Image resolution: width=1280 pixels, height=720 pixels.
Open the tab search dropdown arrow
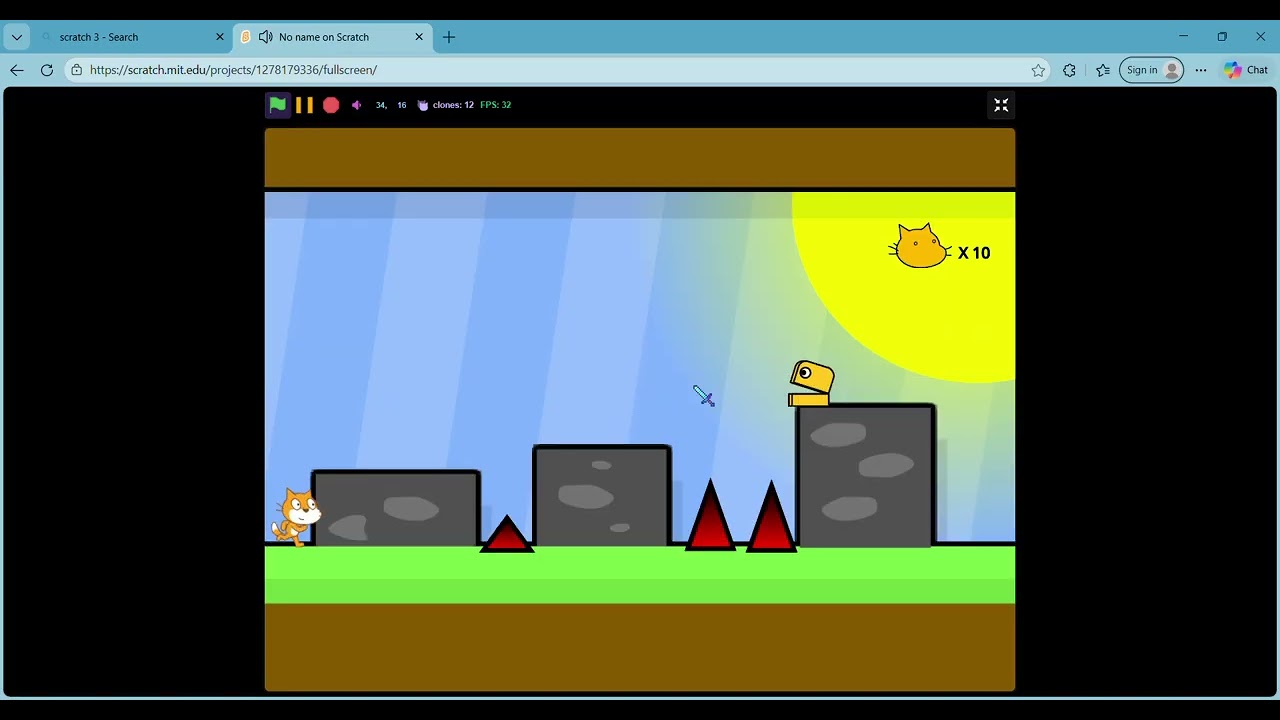pyautogui.click(x=17, y=37)
